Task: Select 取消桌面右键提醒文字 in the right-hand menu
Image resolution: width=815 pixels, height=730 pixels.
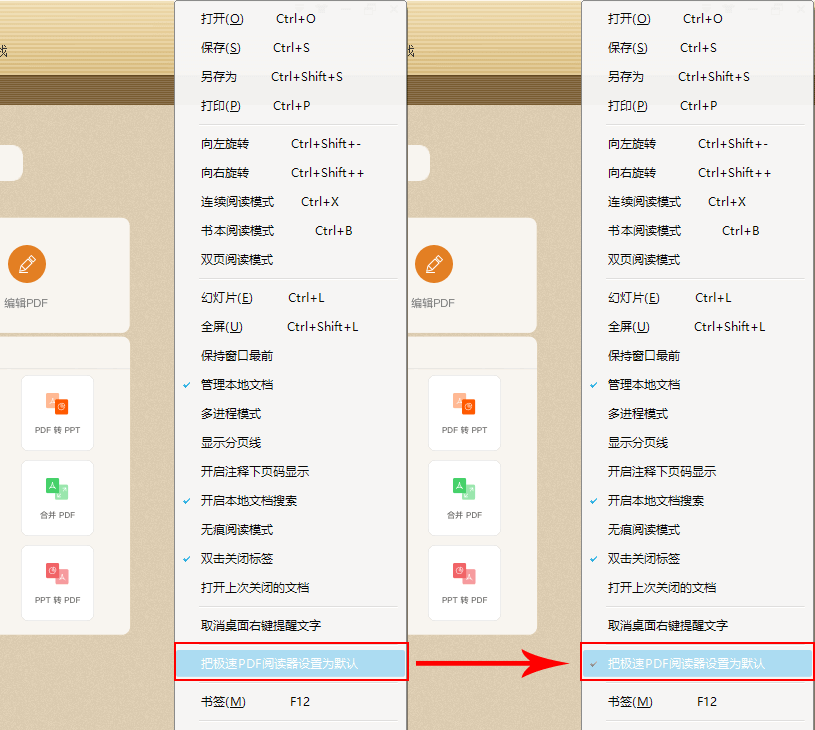Action: [698, 625]
